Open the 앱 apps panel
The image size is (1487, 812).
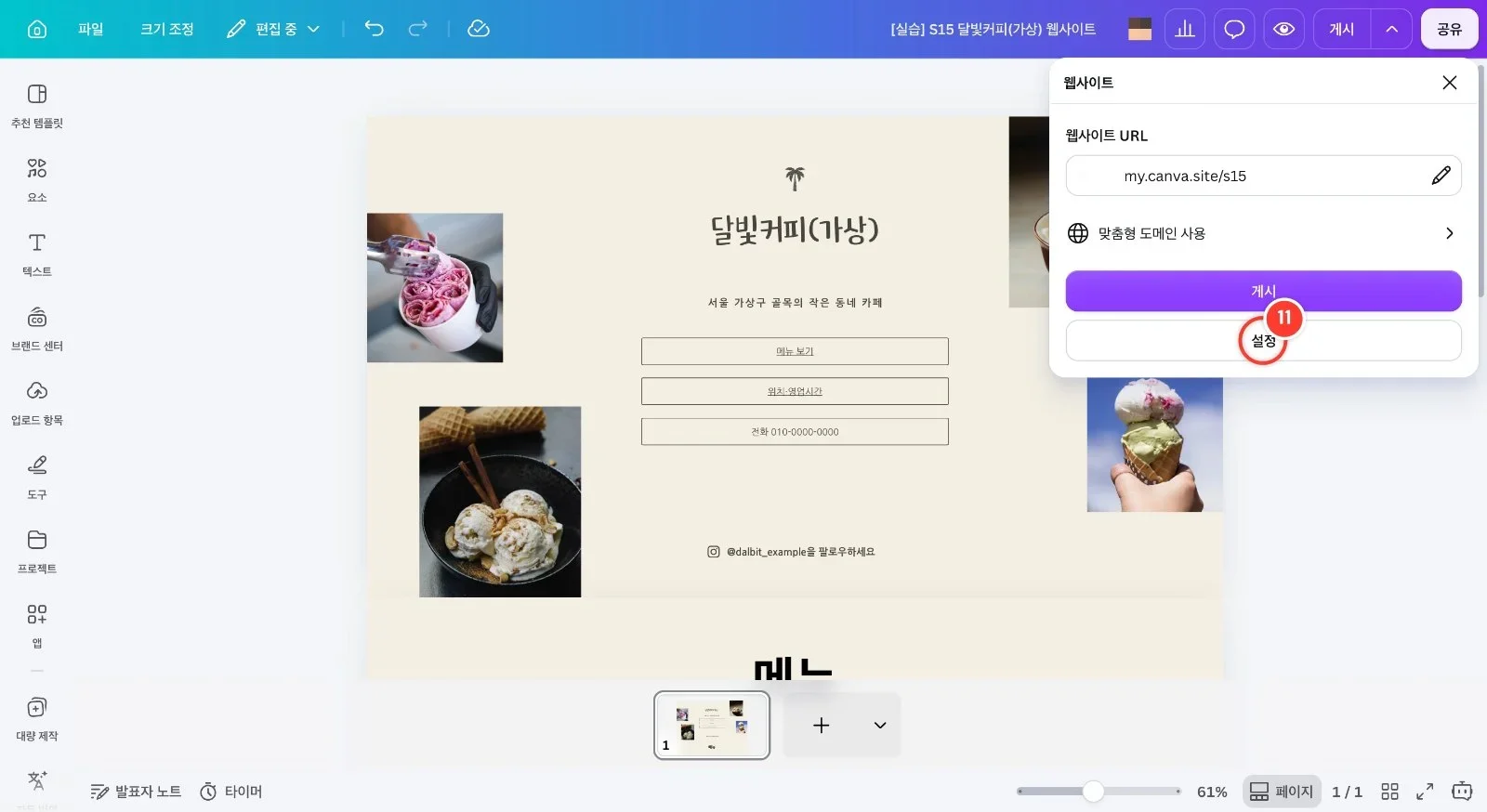tap(37, 626)
